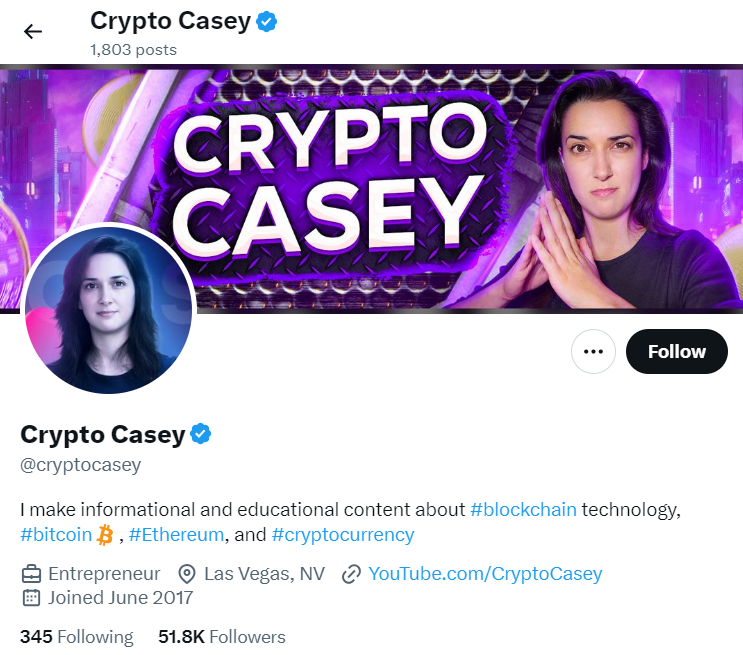743x655 pixels.
Task: Open the #bitcoin hashtag
Action: coord(56,535)
